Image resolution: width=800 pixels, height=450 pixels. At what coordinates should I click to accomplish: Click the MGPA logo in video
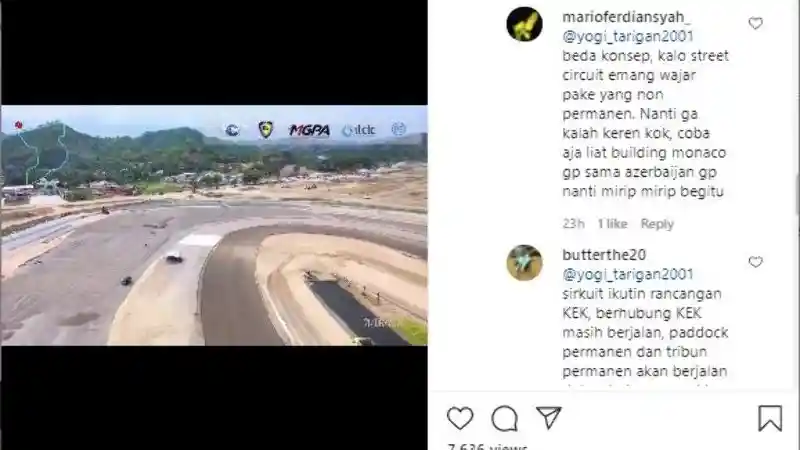[x=309, y=130]
